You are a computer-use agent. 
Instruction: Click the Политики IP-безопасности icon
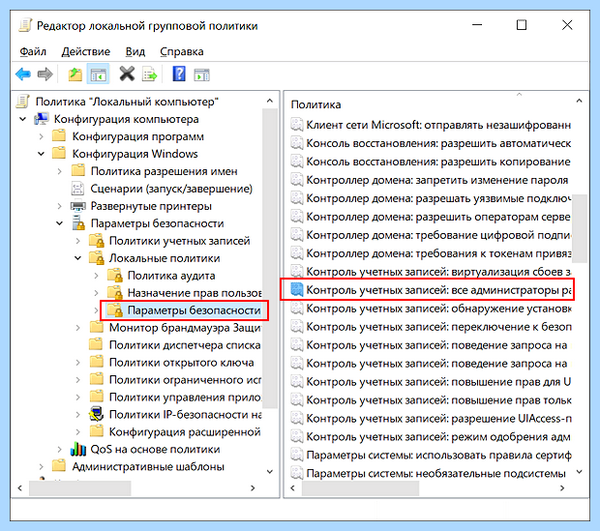pyautogui.click(x=96, y=414)
